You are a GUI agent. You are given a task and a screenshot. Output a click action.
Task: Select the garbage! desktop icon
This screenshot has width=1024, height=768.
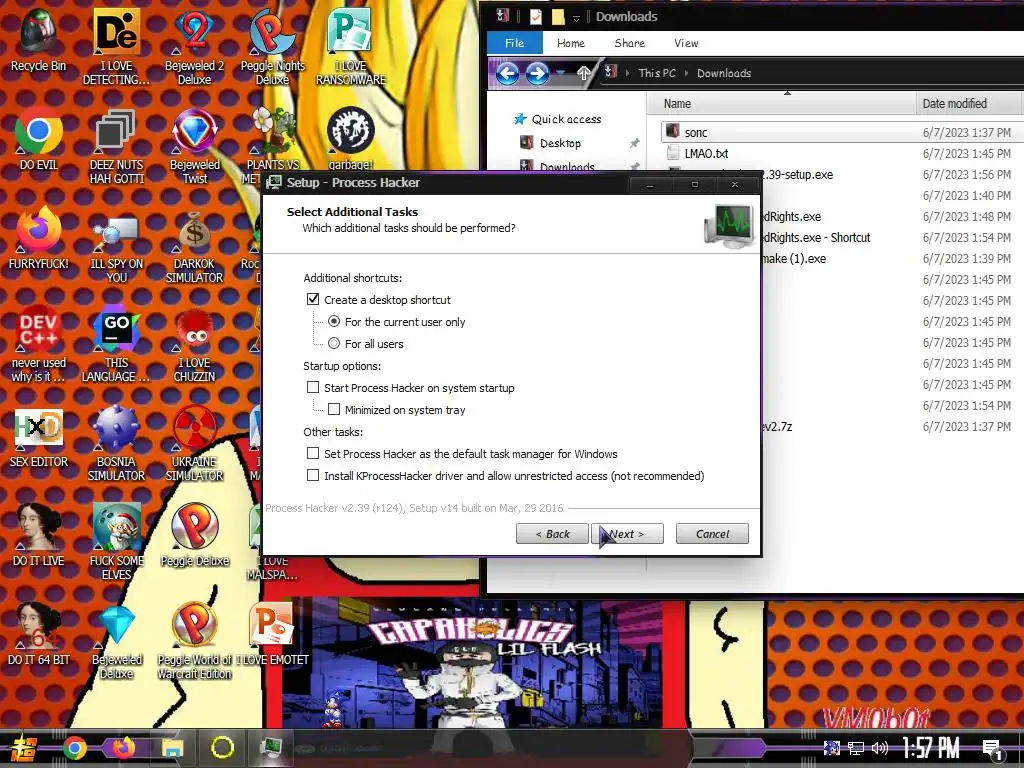[351, 139]
